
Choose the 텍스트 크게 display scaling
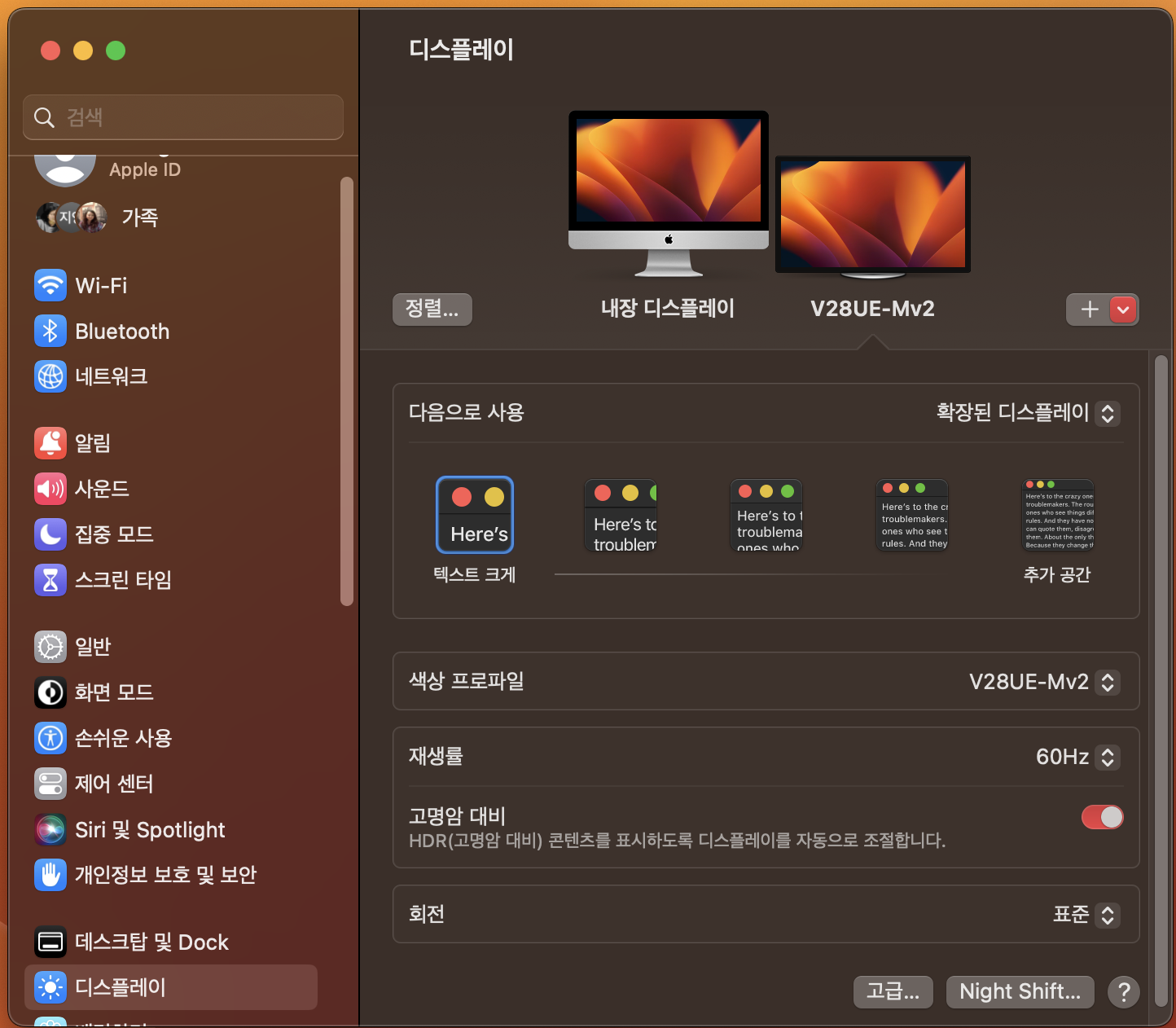pyautogui.click(x=475, y=515)
